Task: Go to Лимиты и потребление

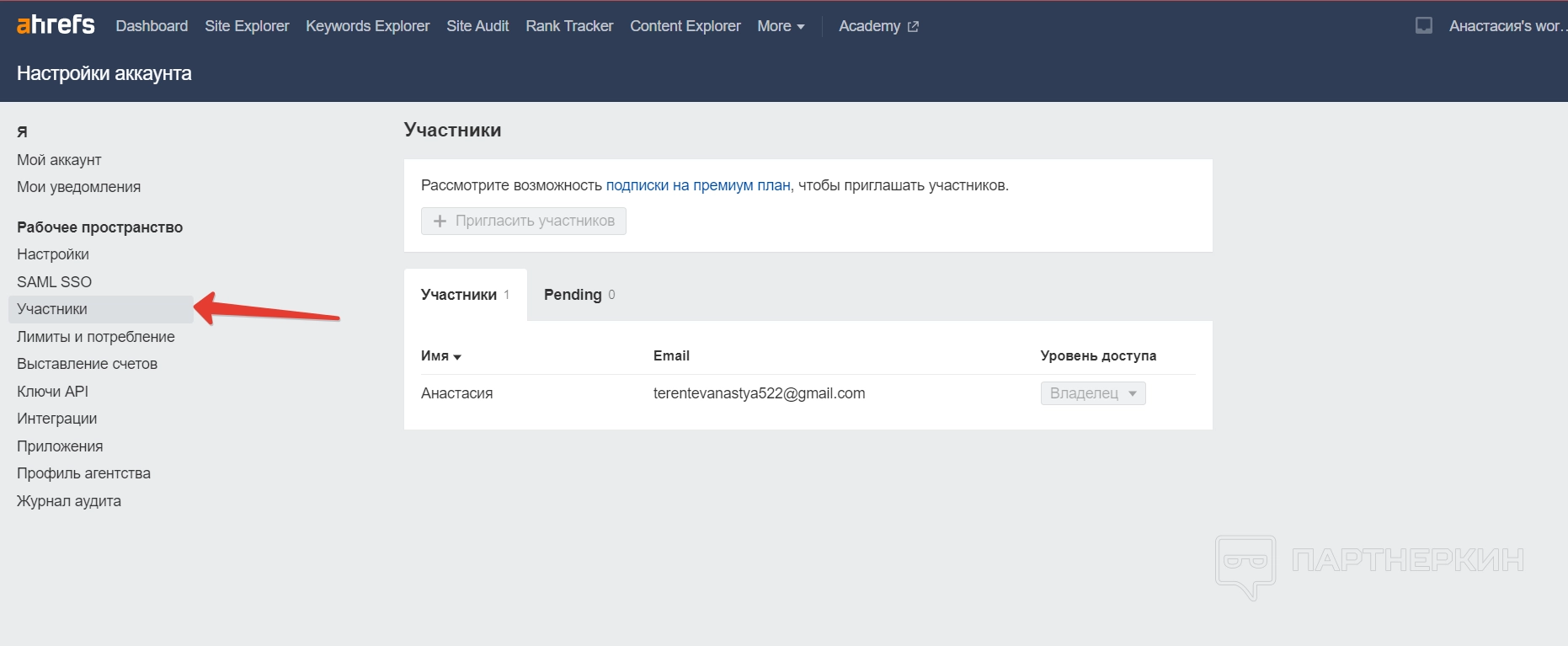Action: (x=95, y=337)
